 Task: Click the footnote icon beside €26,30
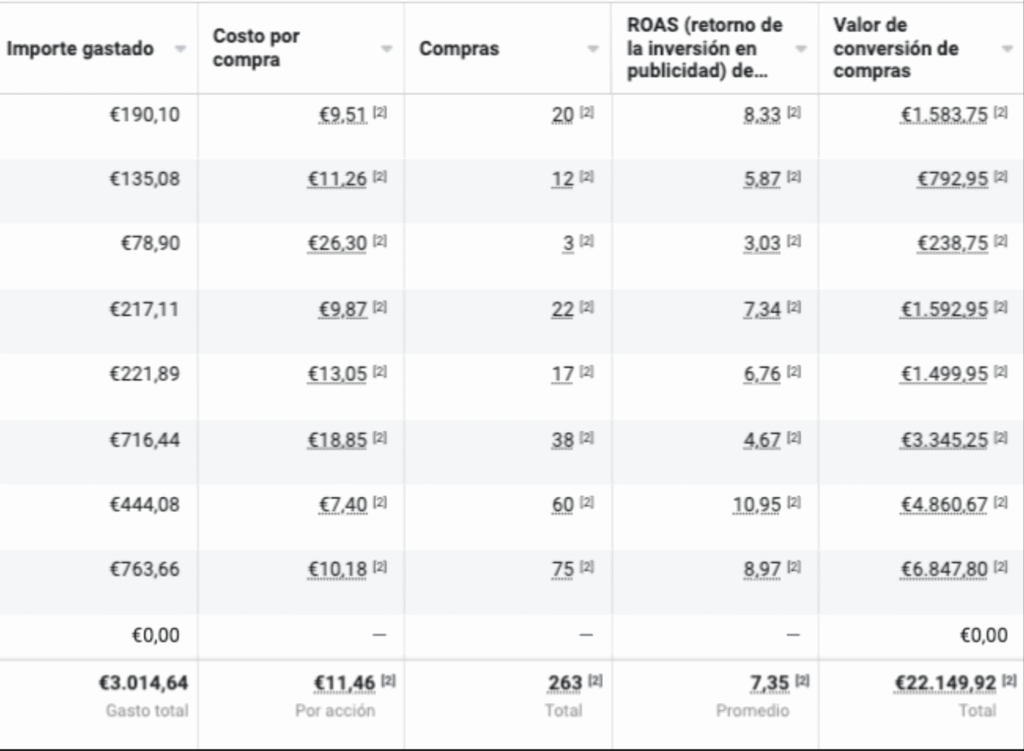380,244
